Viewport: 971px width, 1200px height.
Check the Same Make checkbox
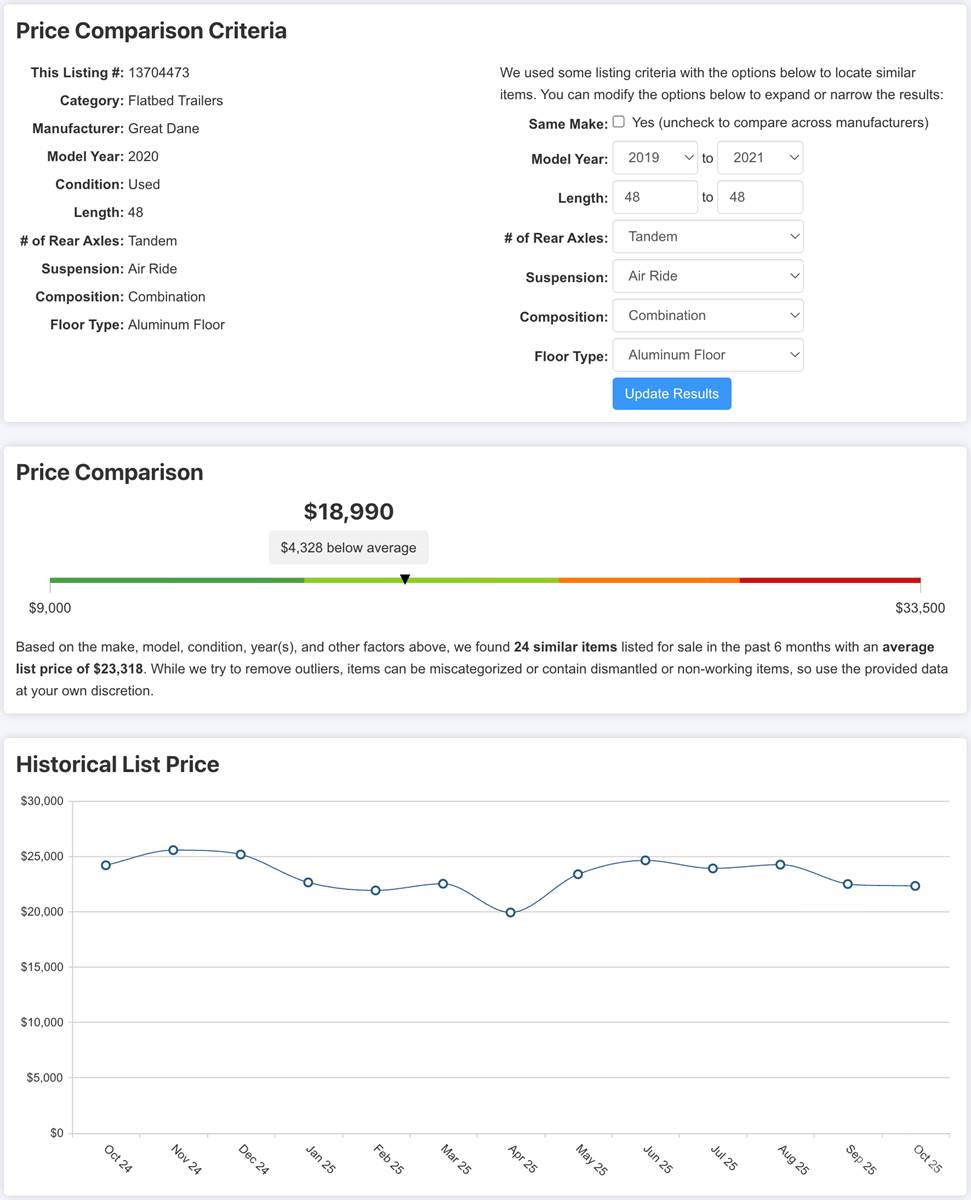tap(619, 122)
